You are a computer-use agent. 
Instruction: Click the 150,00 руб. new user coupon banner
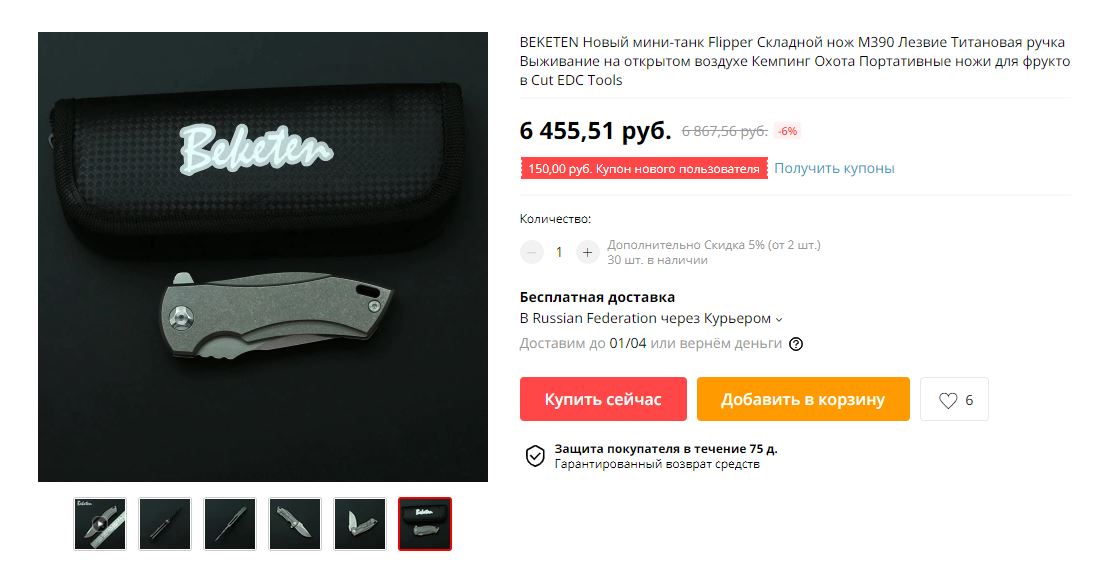point(643,169)
